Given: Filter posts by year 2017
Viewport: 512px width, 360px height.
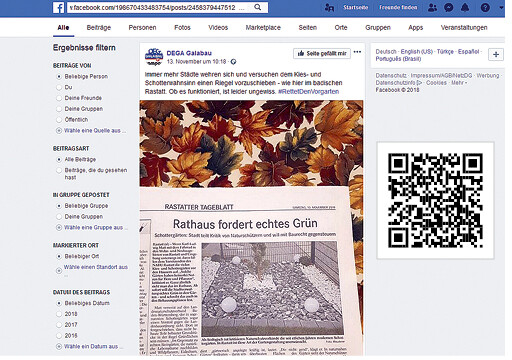Looking at the screenshot, I should coord(59,325).
